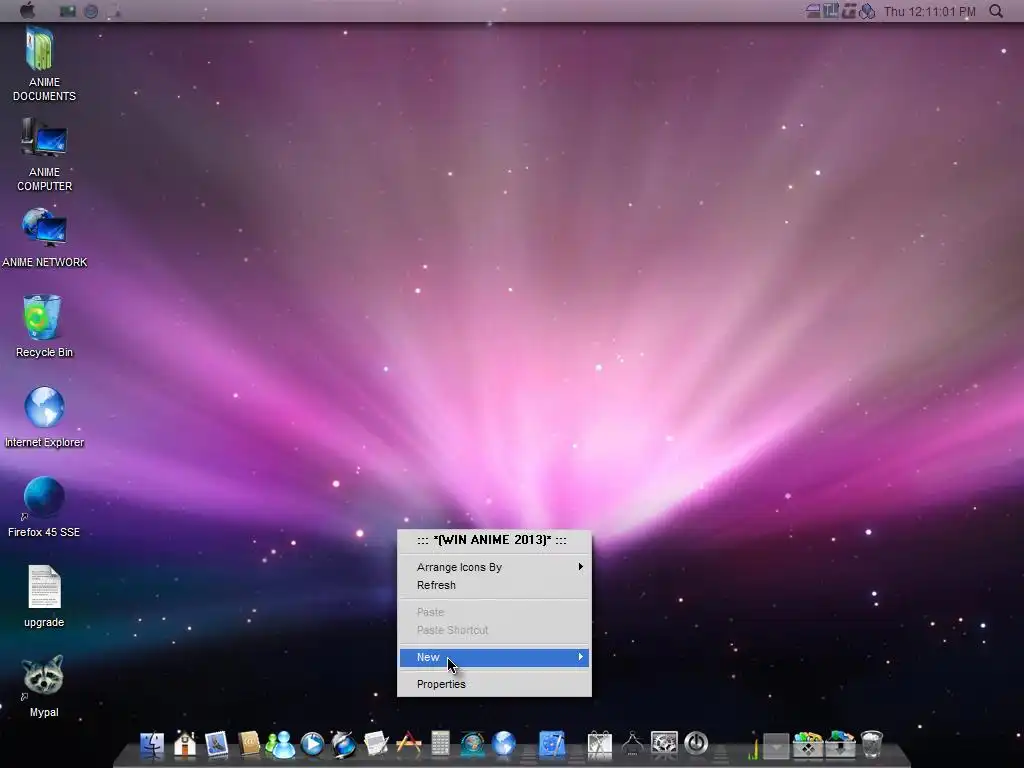
Task: Launch the blue play-button media player
Action: (312, 744)
